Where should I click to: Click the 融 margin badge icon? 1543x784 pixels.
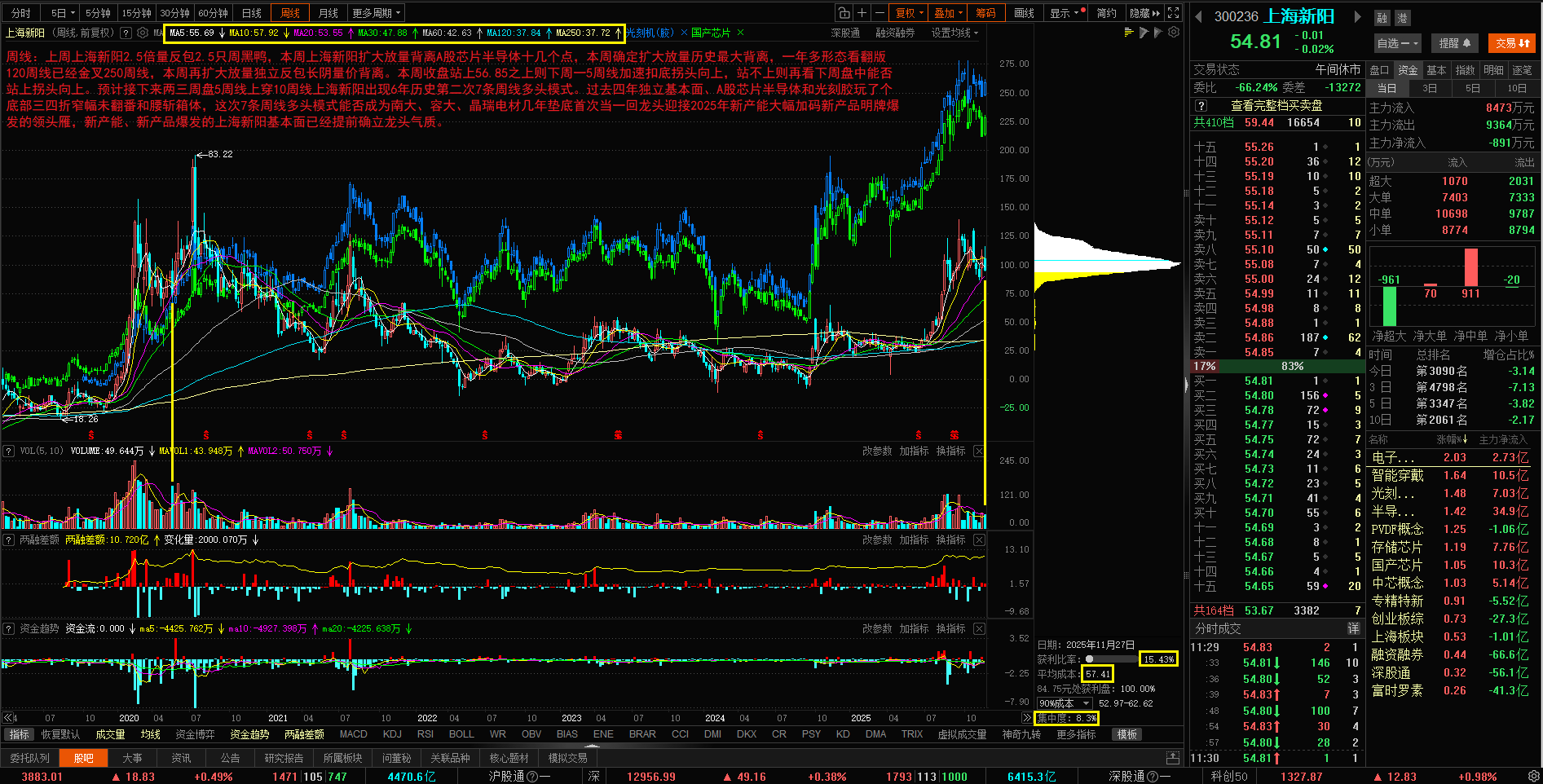1382,18
